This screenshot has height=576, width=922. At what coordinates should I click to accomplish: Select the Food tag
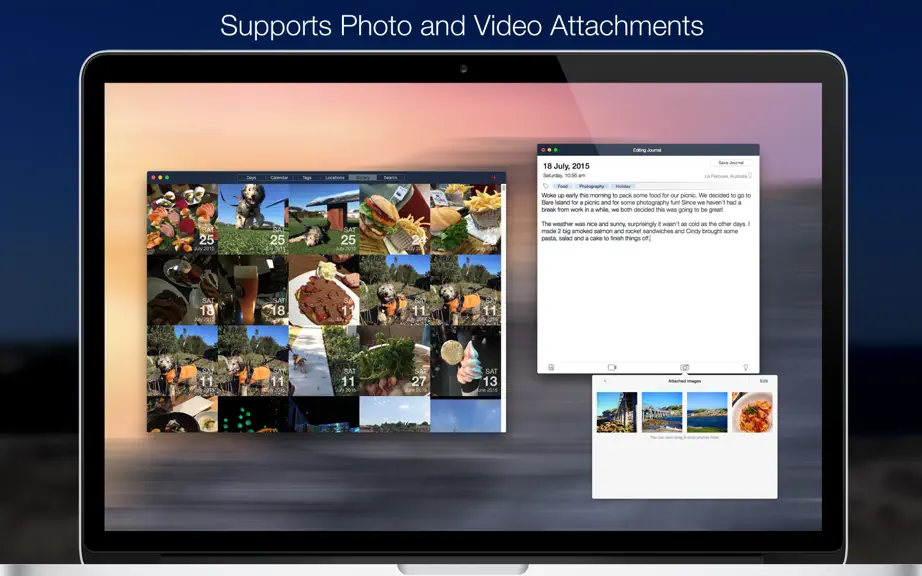[563, 186]
